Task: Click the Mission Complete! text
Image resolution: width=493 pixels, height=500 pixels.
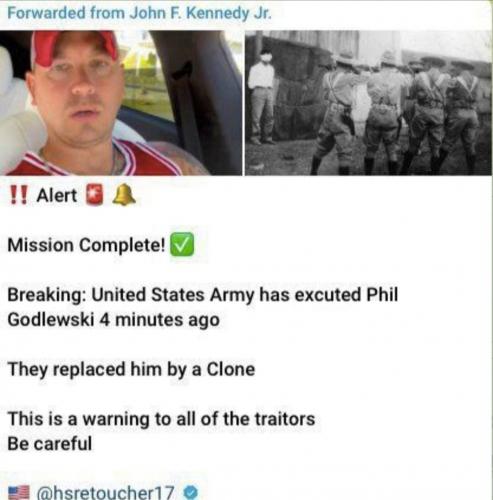Action: [86, 245]
